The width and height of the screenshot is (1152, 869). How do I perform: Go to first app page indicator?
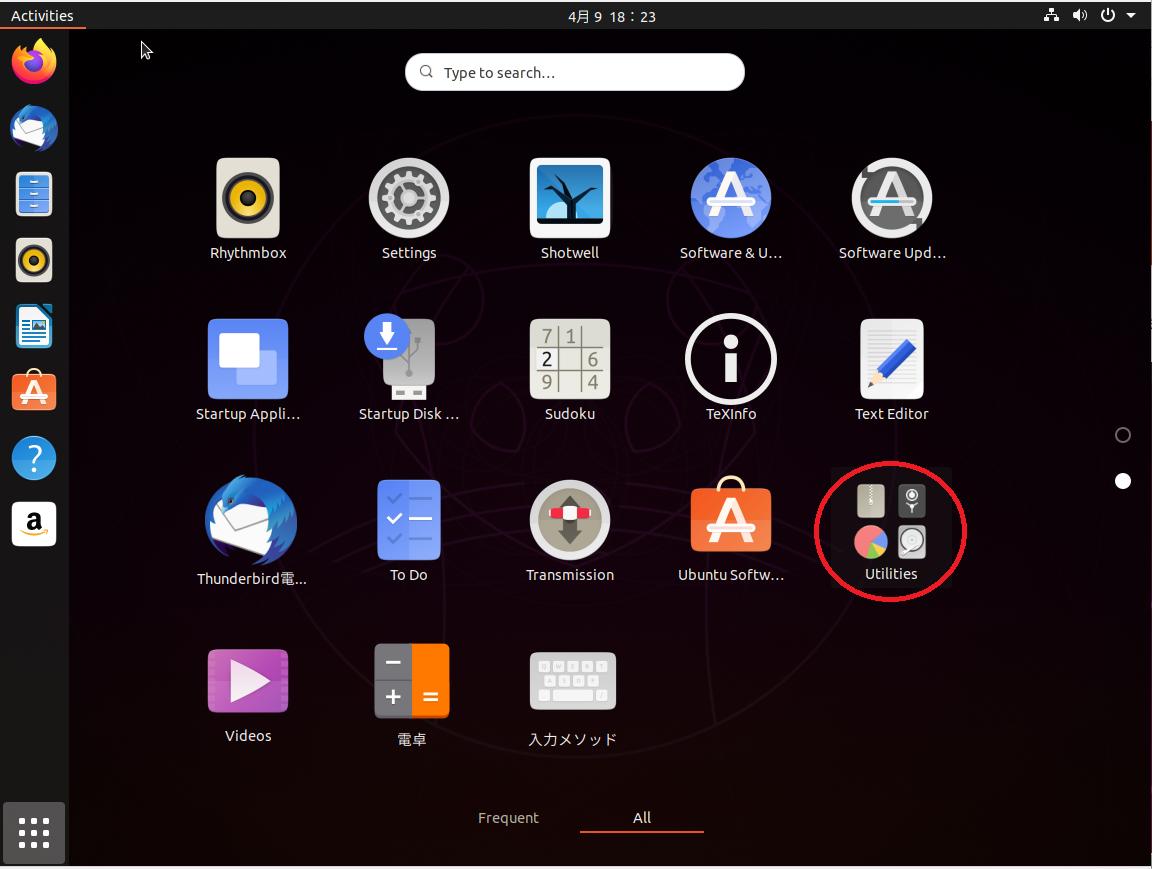click(x=1123, y=435)
